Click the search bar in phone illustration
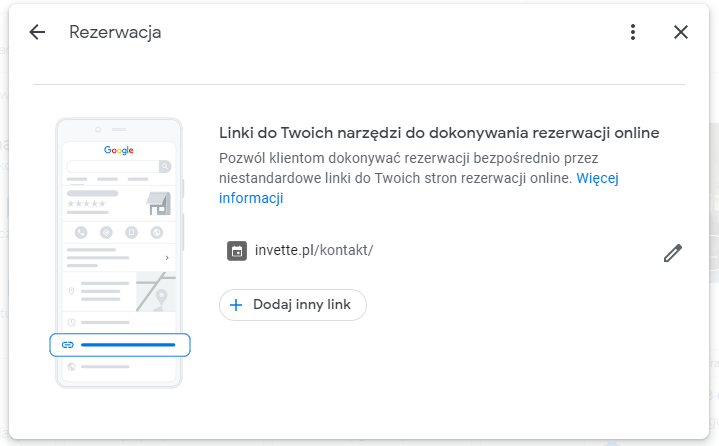The width and height of the screenshot is (719, 446). point(118,166)
